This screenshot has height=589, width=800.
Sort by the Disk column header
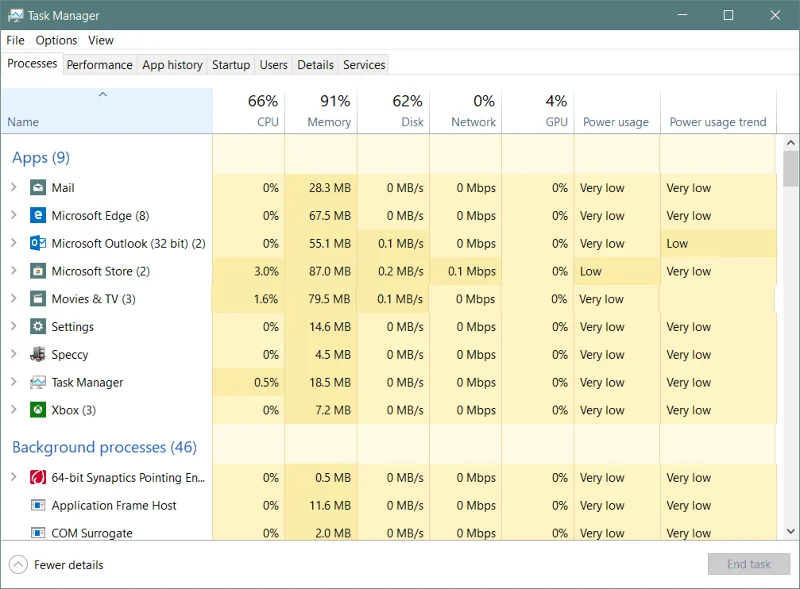(x=393, y=111)
